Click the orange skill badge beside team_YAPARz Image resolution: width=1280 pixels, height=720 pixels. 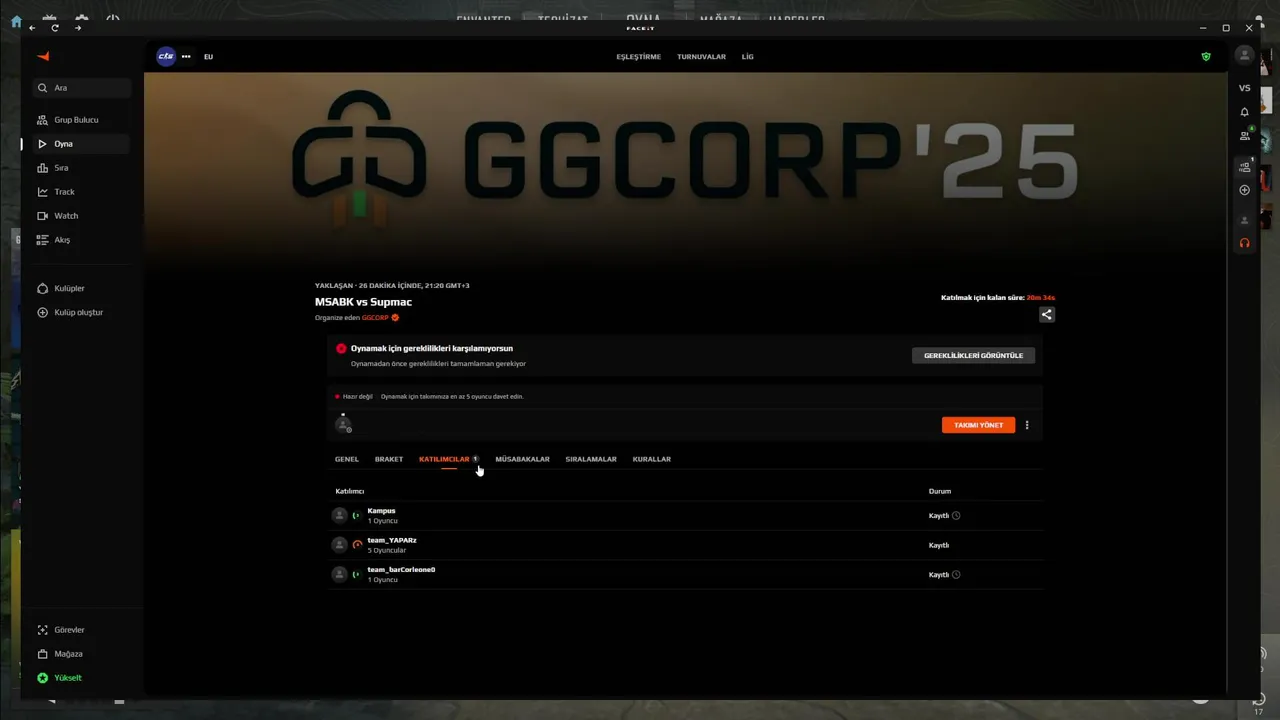point(358,545)
